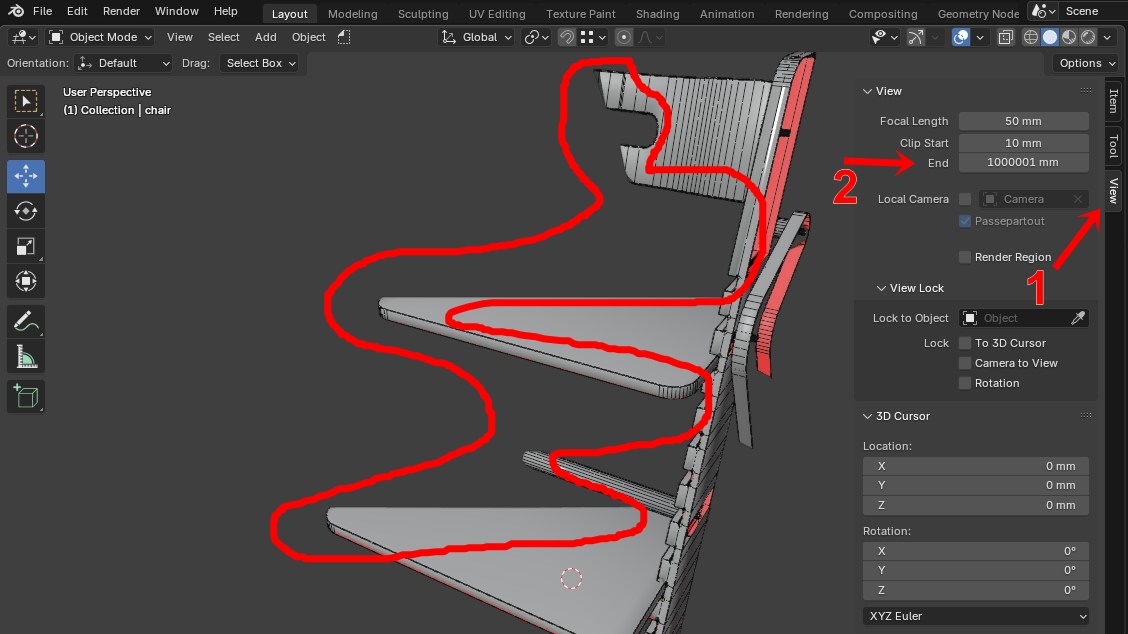This screenshot has height=634, width=1128.
Task: Enable Camera to View lock
Action: point(965,363)
